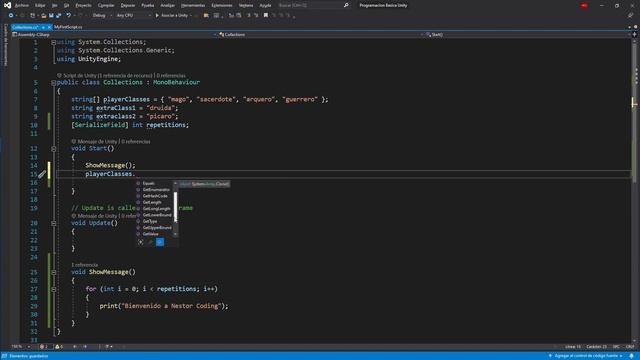Select GetHashCode in the IntelliSense list
This screenshot has width=640, height=360.
pyautogui.click(x=155, y=196)
